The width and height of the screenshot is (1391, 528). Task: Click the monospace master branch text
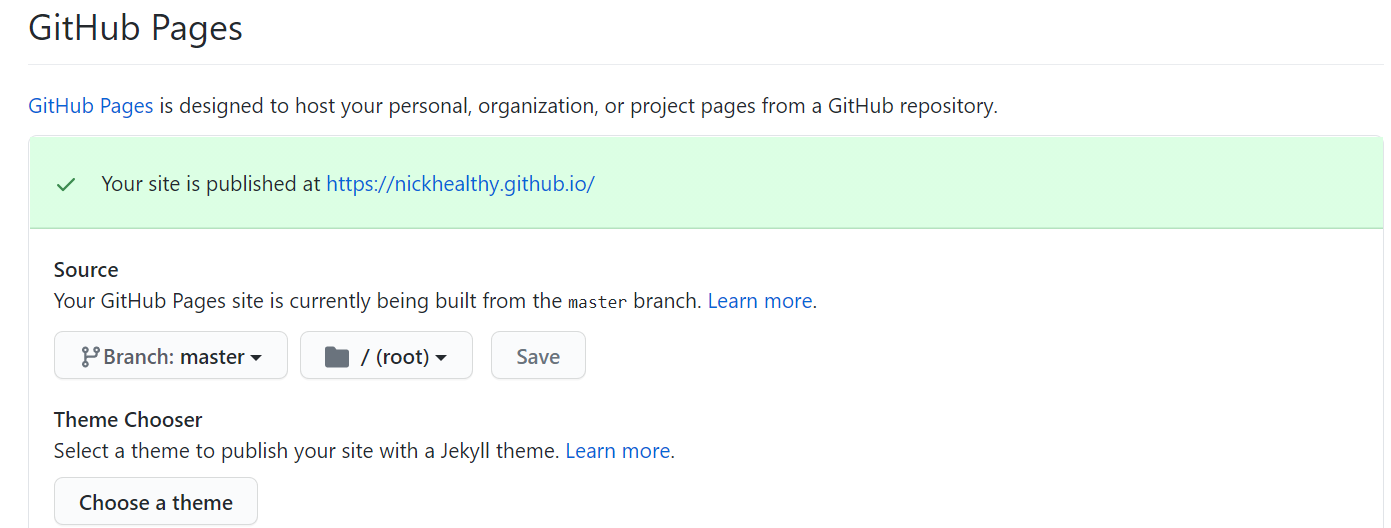pos(597,302)
